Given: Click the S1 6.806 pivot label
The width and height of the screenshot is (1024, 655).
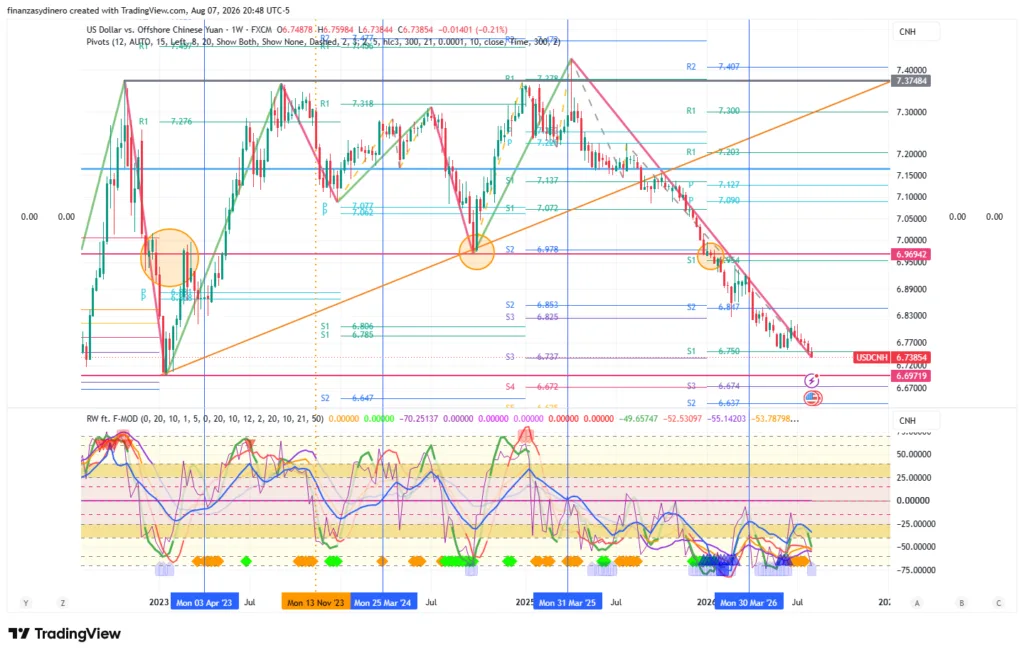Looking at the screenshot, I should point(347,327).
